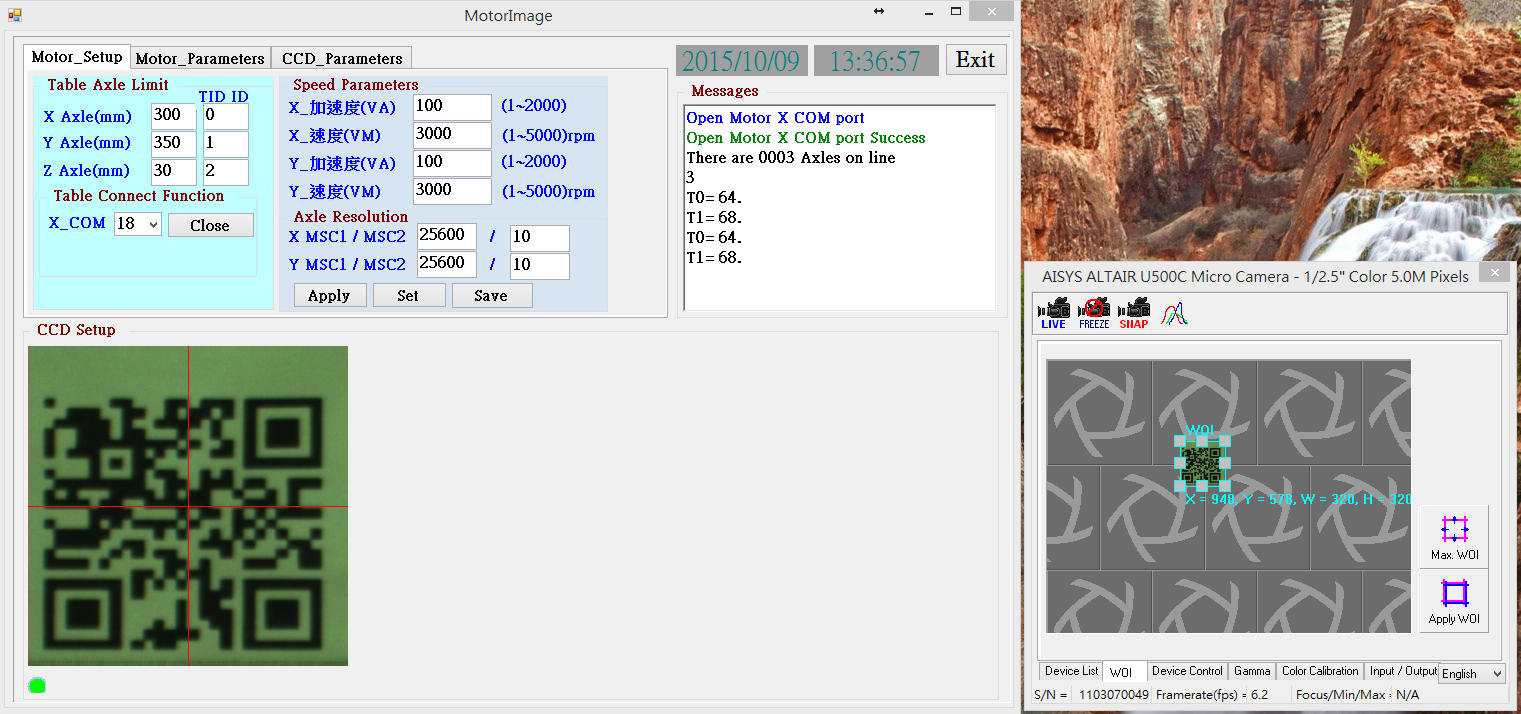Viewport: 1521px width, 714px height.
Task: Click the Save button
Action: click(491, 295)
